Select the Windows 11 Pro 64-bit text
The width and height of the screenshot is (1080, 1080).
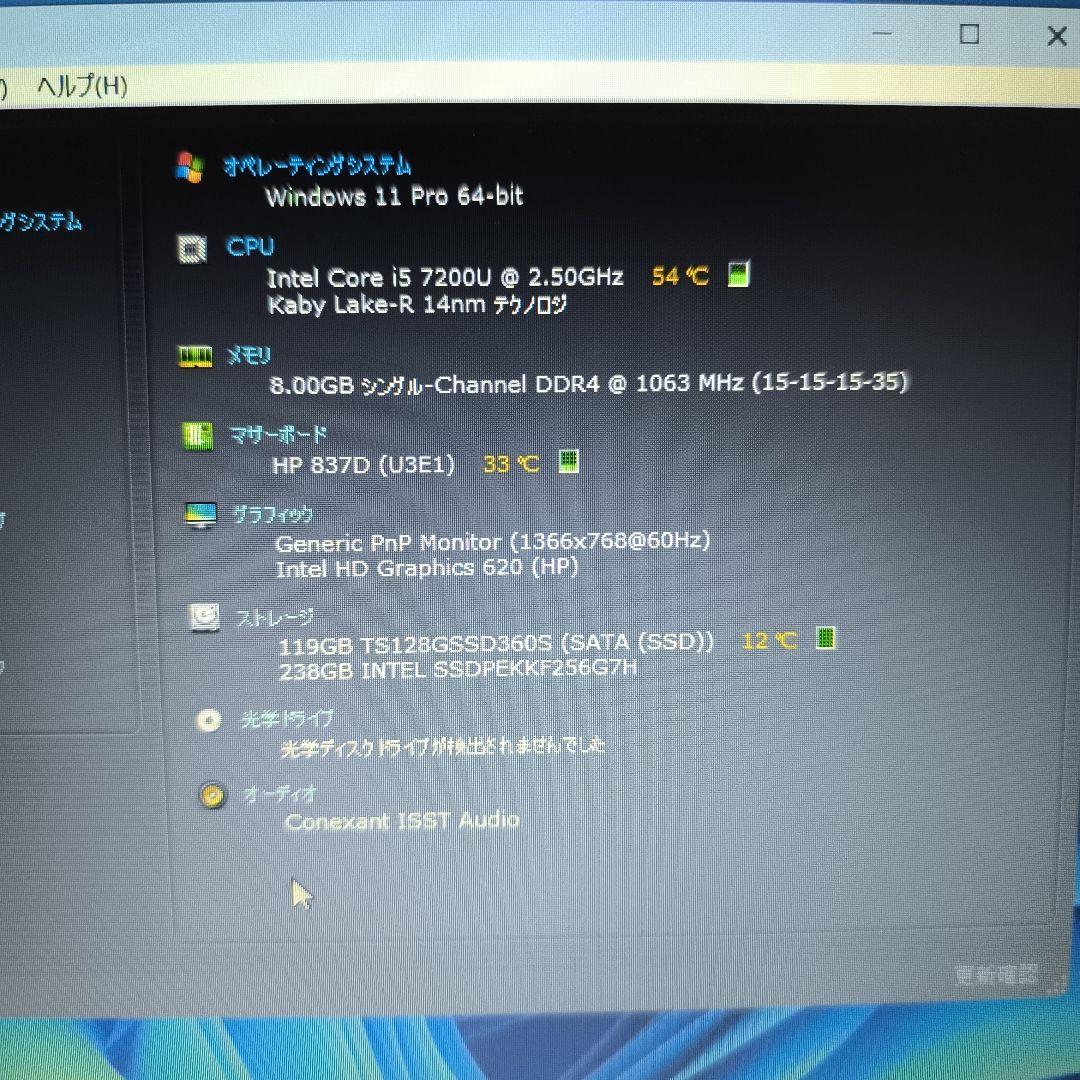[x=394, y=196]
